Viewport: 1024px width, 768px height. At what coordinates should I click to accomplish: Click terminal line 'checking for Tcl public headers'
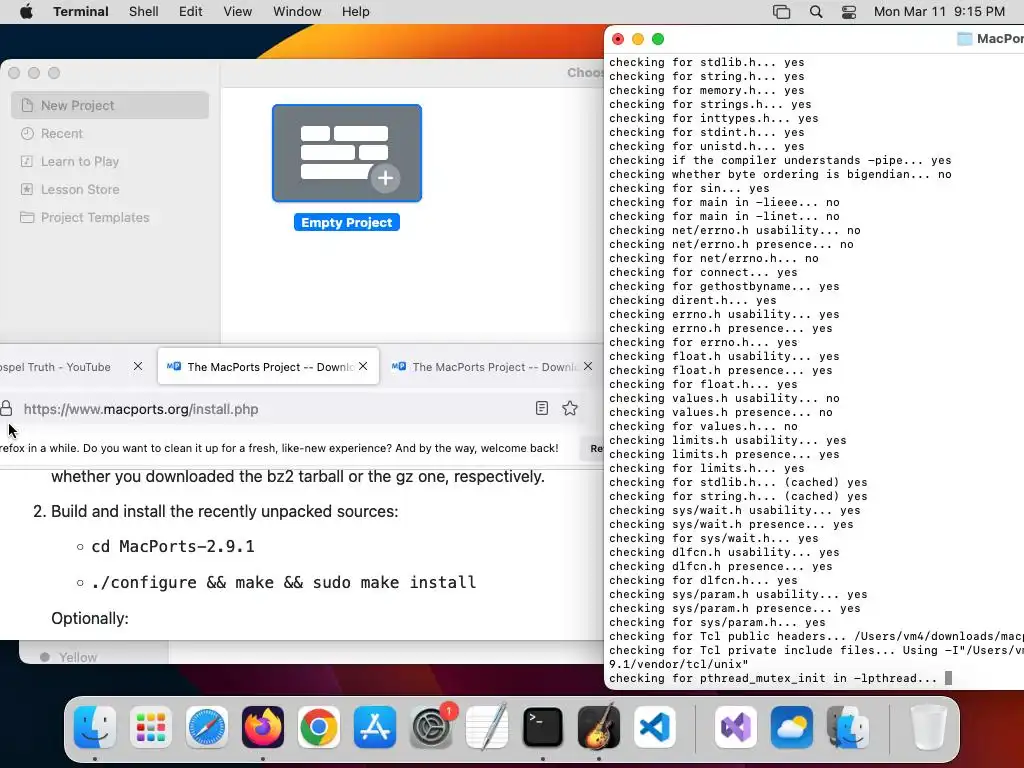(816, 636)
